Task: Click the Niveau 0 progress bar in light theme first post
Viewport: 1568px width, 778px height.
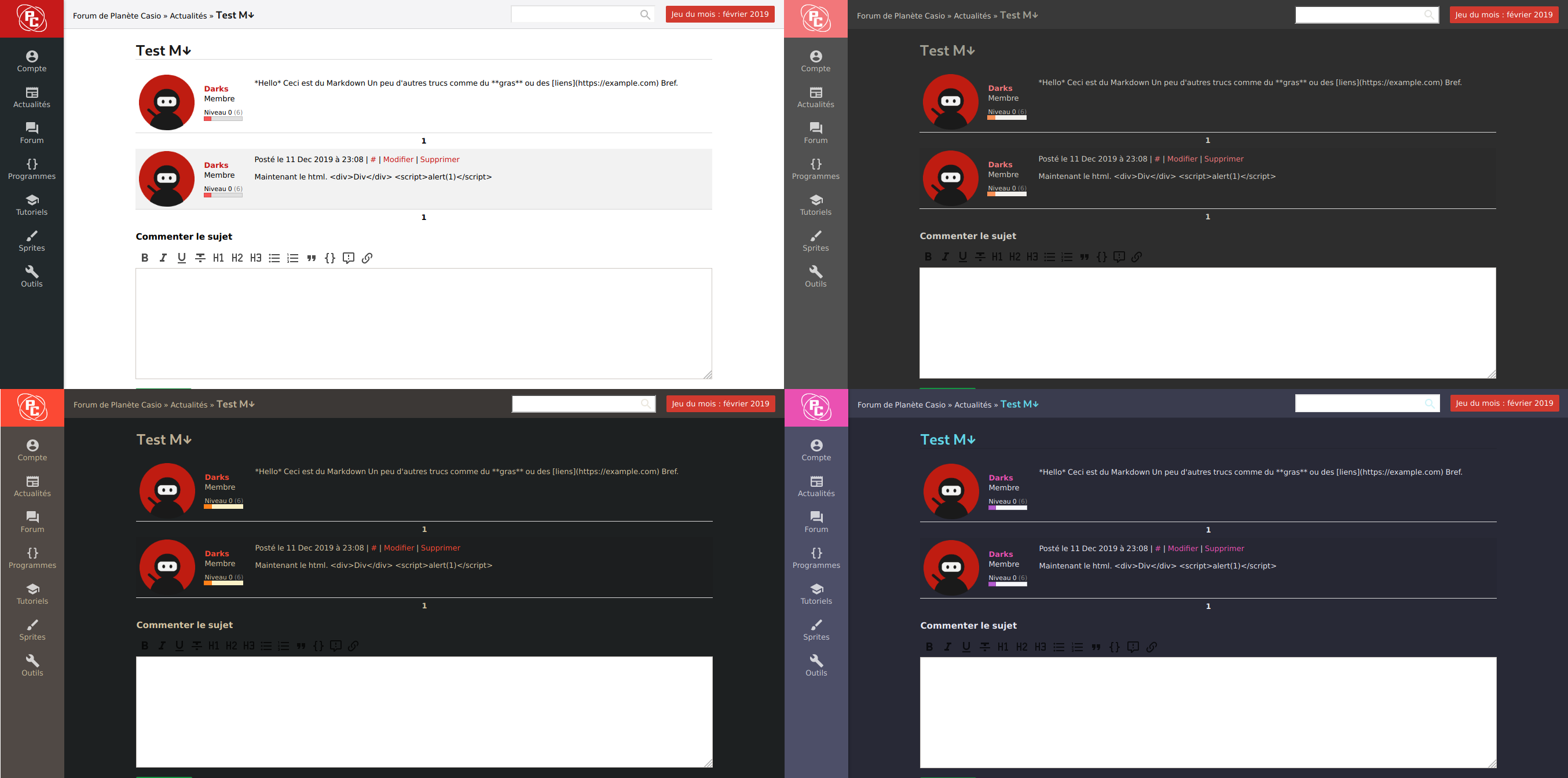Action: (224, 119)
